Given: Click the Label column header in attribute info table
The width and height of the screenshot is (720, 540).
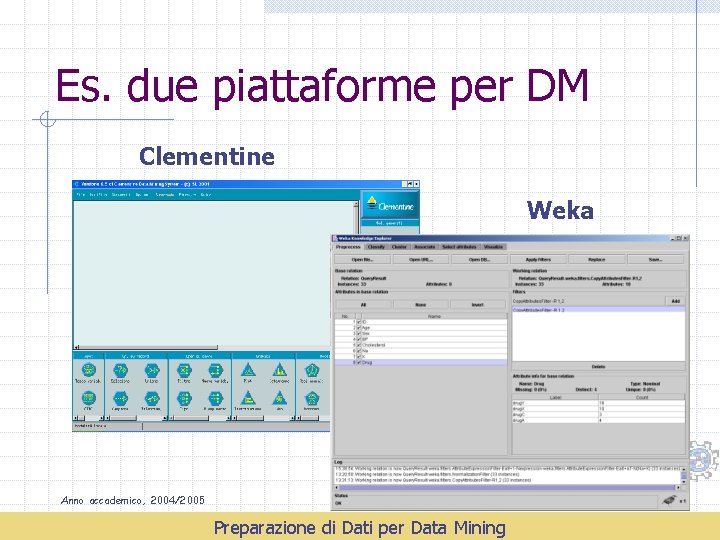Looking at the screenshot, I should pyautogui.click(x=555, y=397).
